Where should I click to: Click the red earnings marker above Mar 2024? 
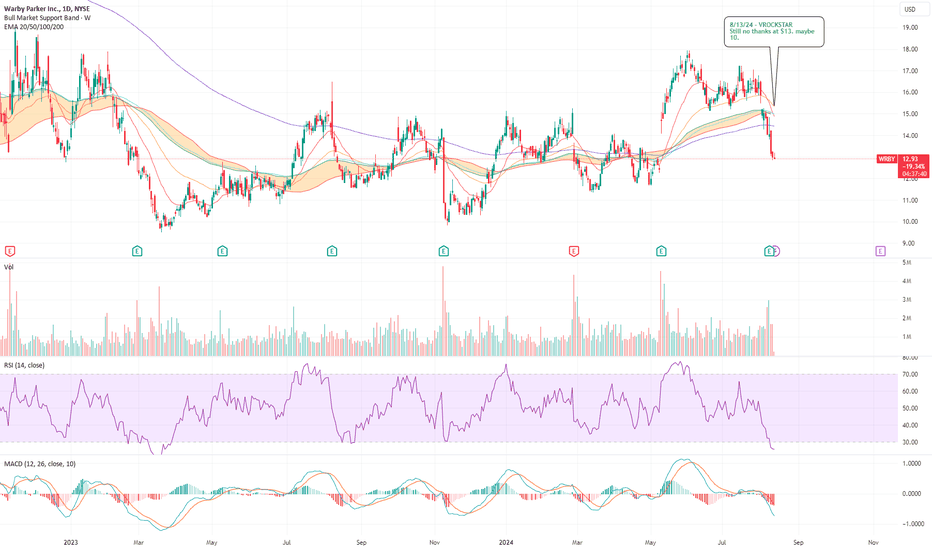574,251
